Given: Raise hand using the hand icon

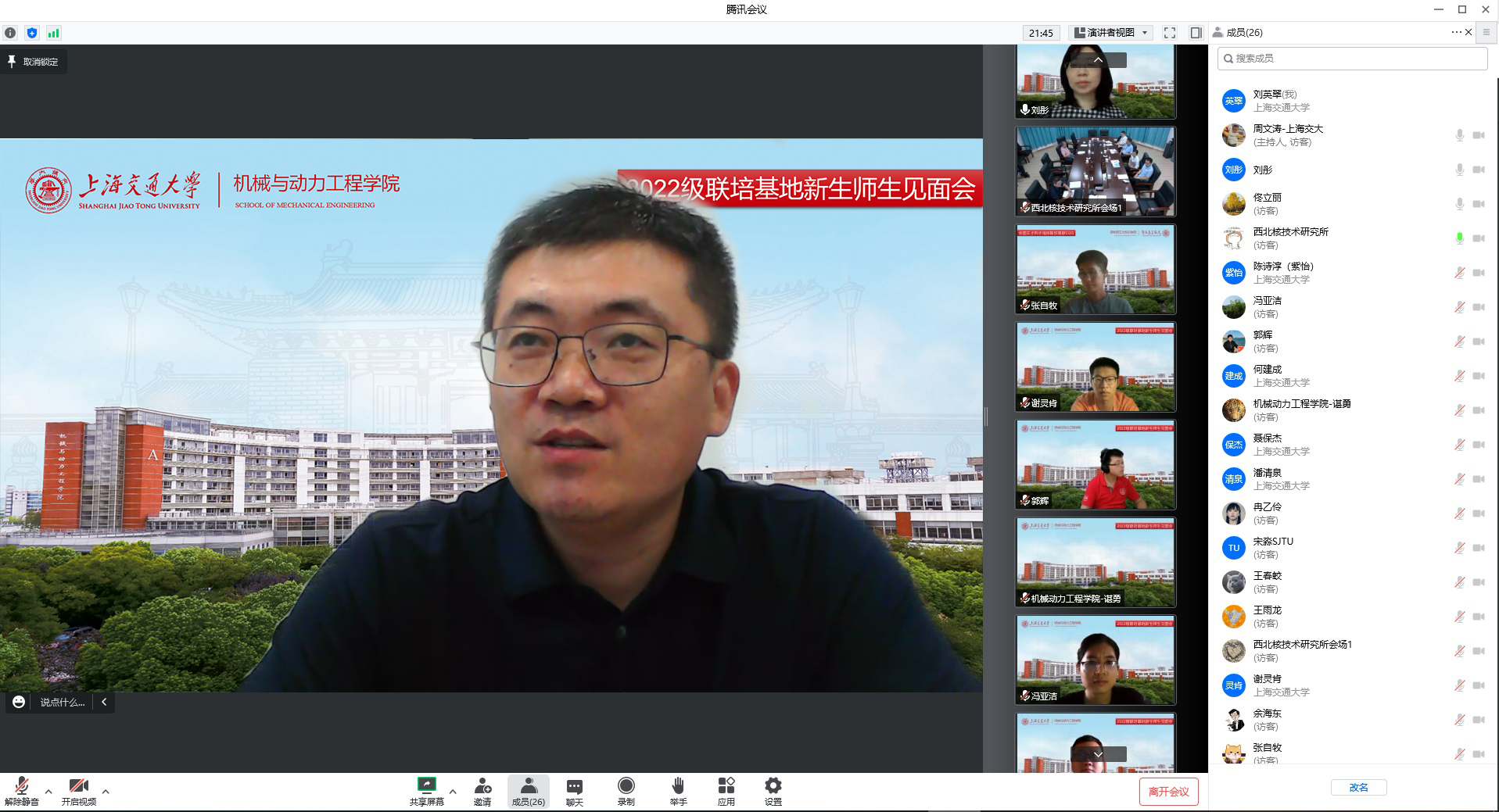Looking at the screenshot, I should point(678,786).
